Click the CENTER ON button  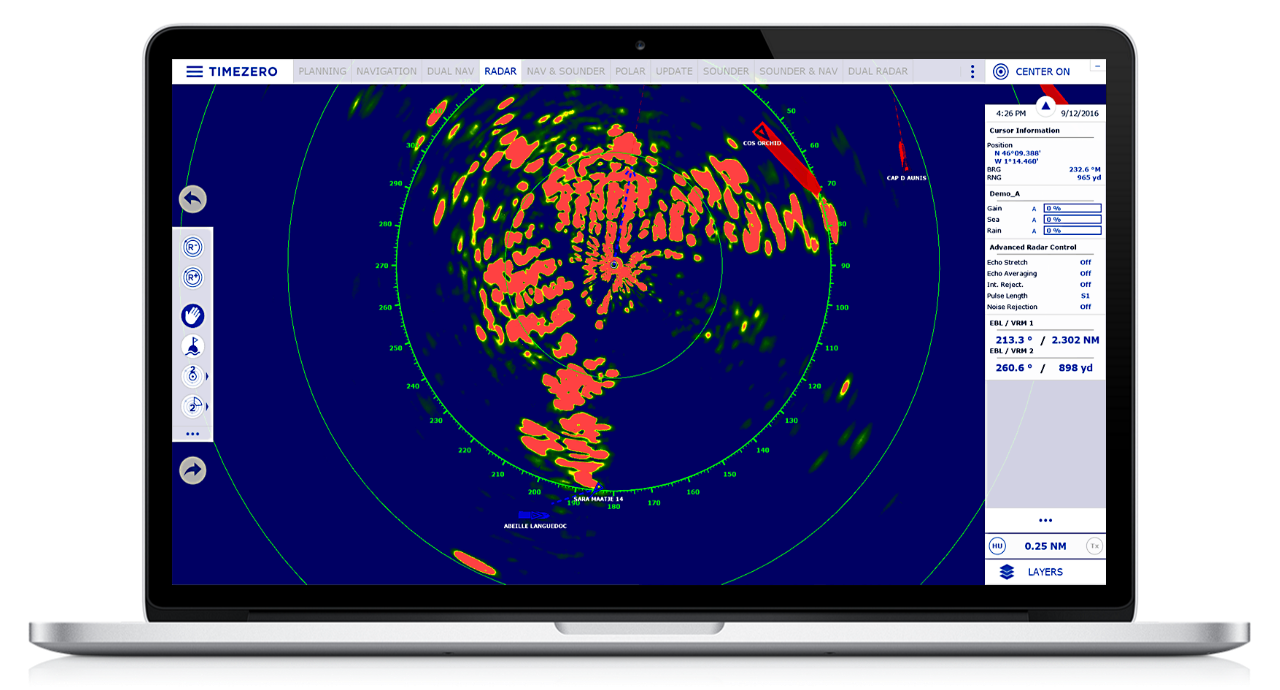tap(1031, 72)
